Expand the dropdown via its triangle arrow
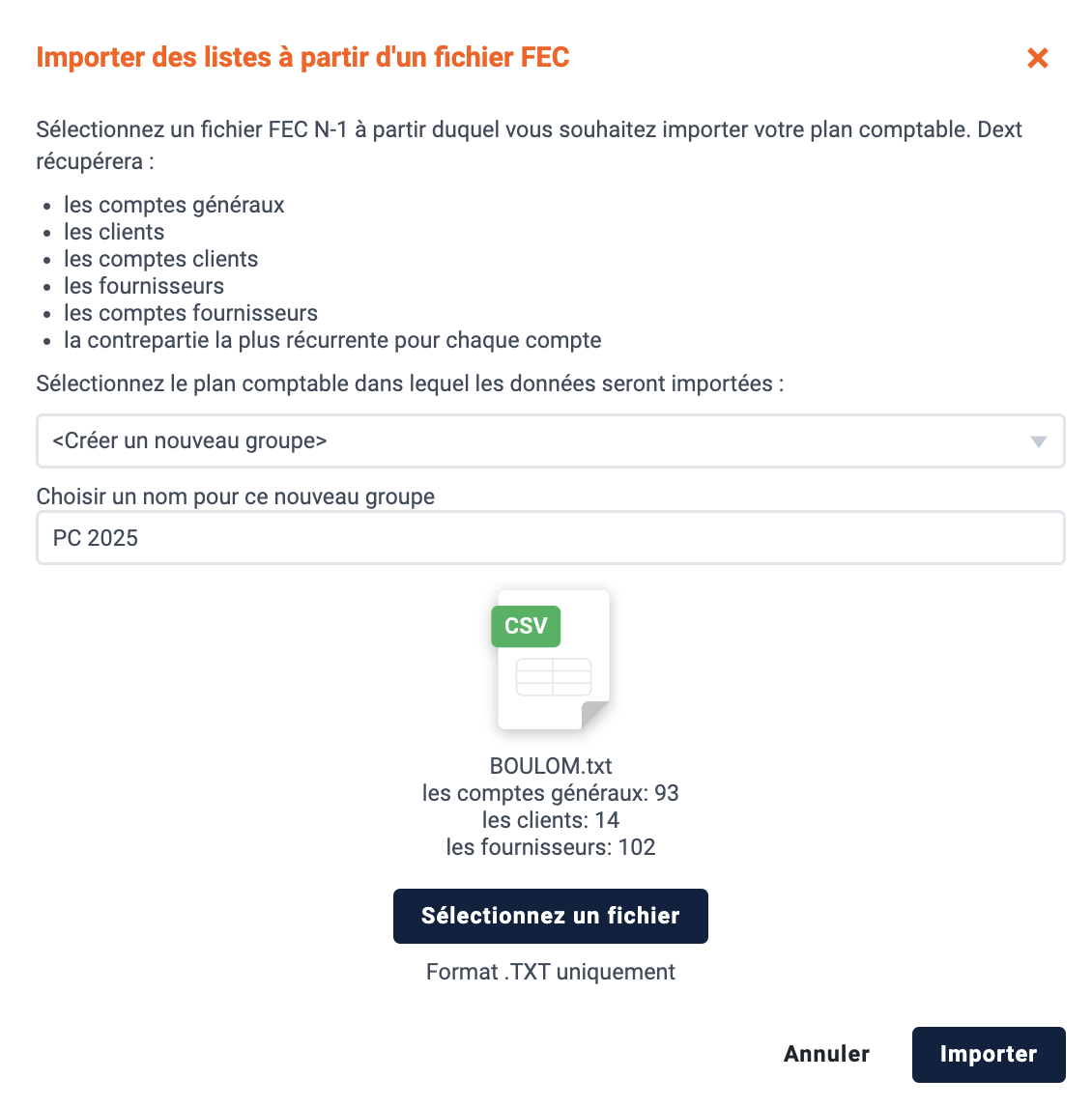This screenshot has width=1092, height=1107. tap(1038, 442)
